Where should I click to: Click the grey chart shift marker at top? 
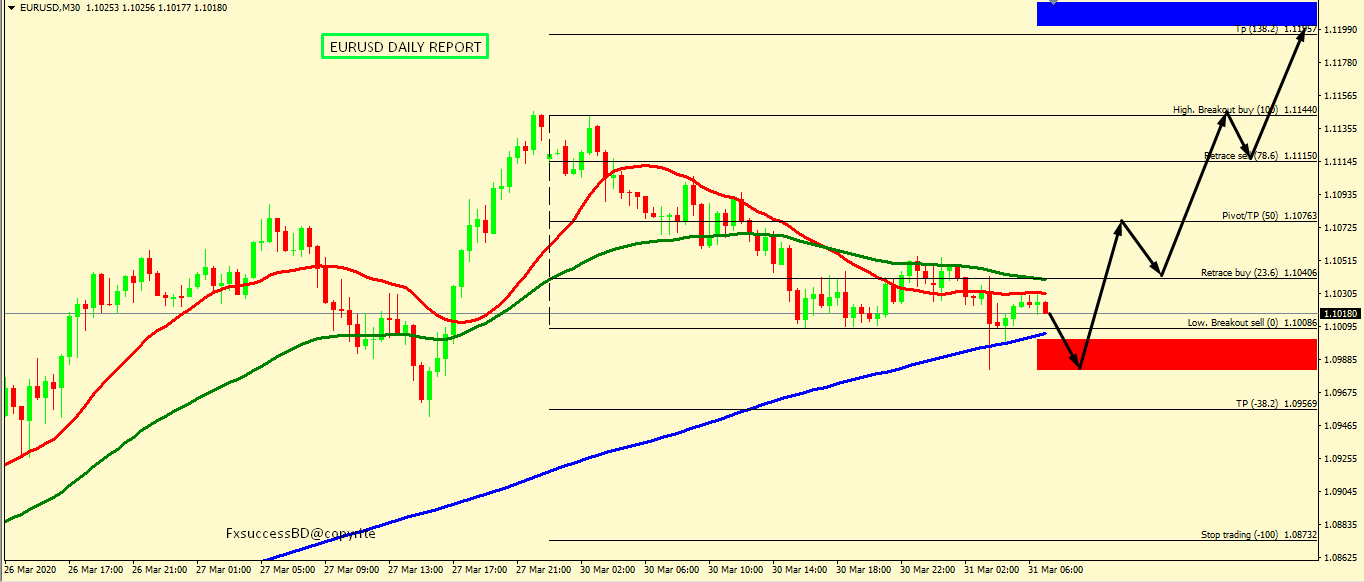1053,3
